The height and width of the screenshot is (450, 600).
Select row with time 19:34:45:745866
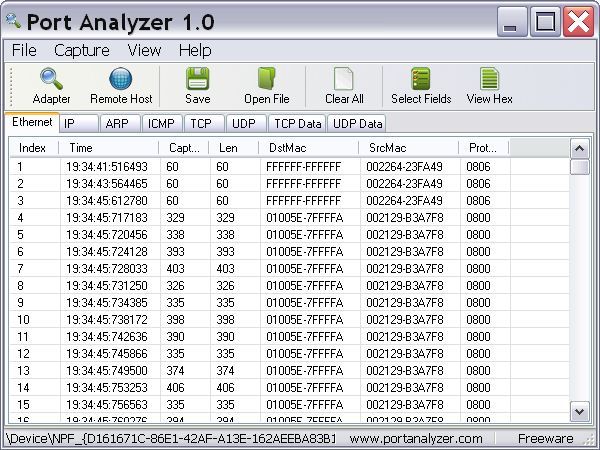point(289,354)
